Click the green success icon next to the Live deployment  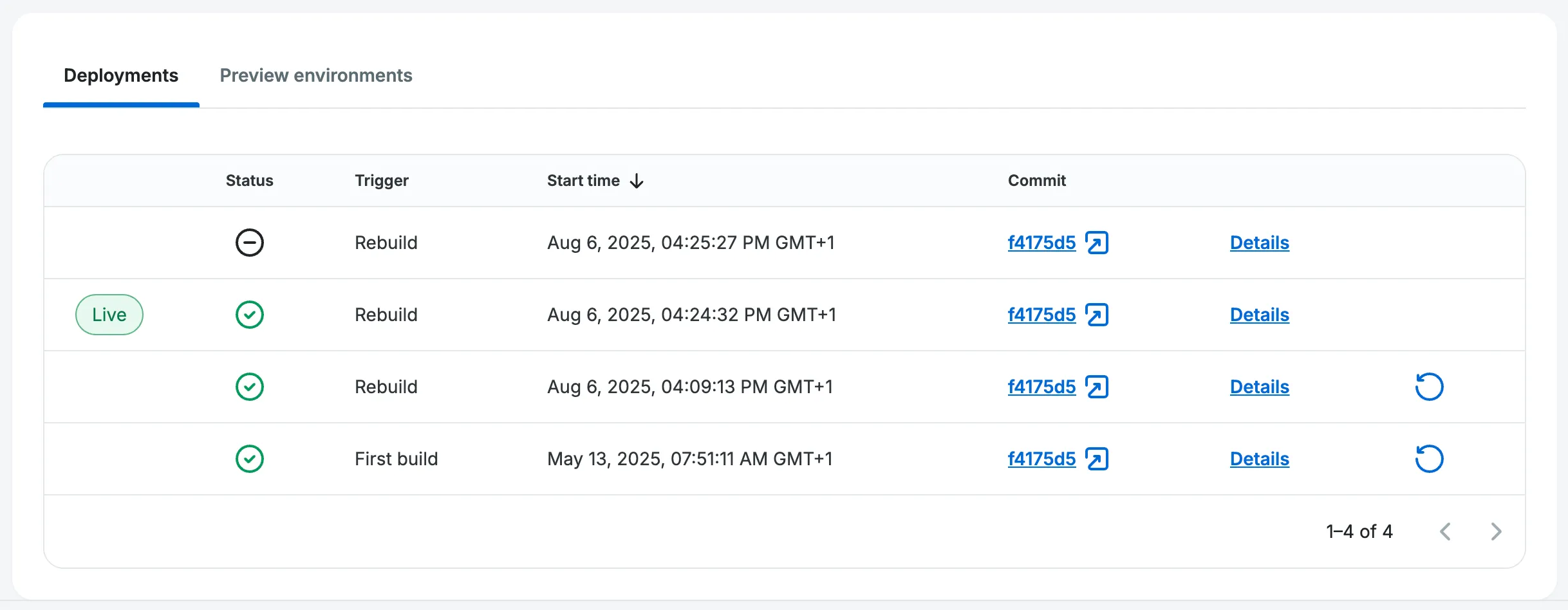249,315
